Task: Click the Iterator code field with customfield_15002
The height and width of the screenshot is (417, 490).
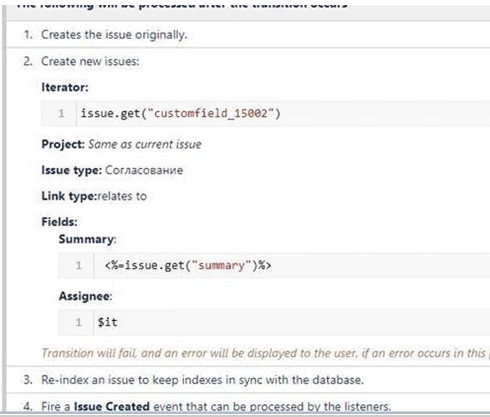Action: (266, 113)
